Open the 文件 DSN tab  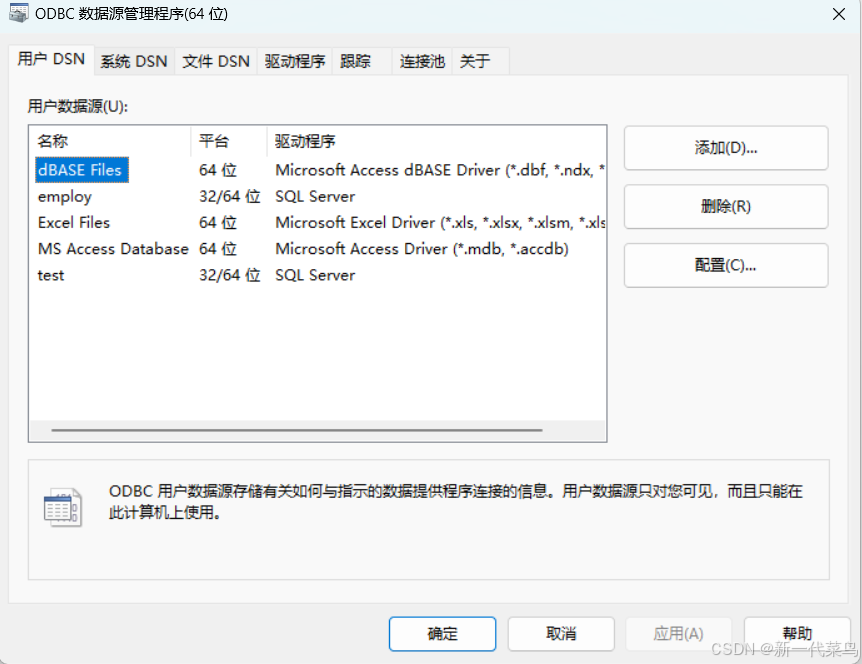click(x=215, y=60)
